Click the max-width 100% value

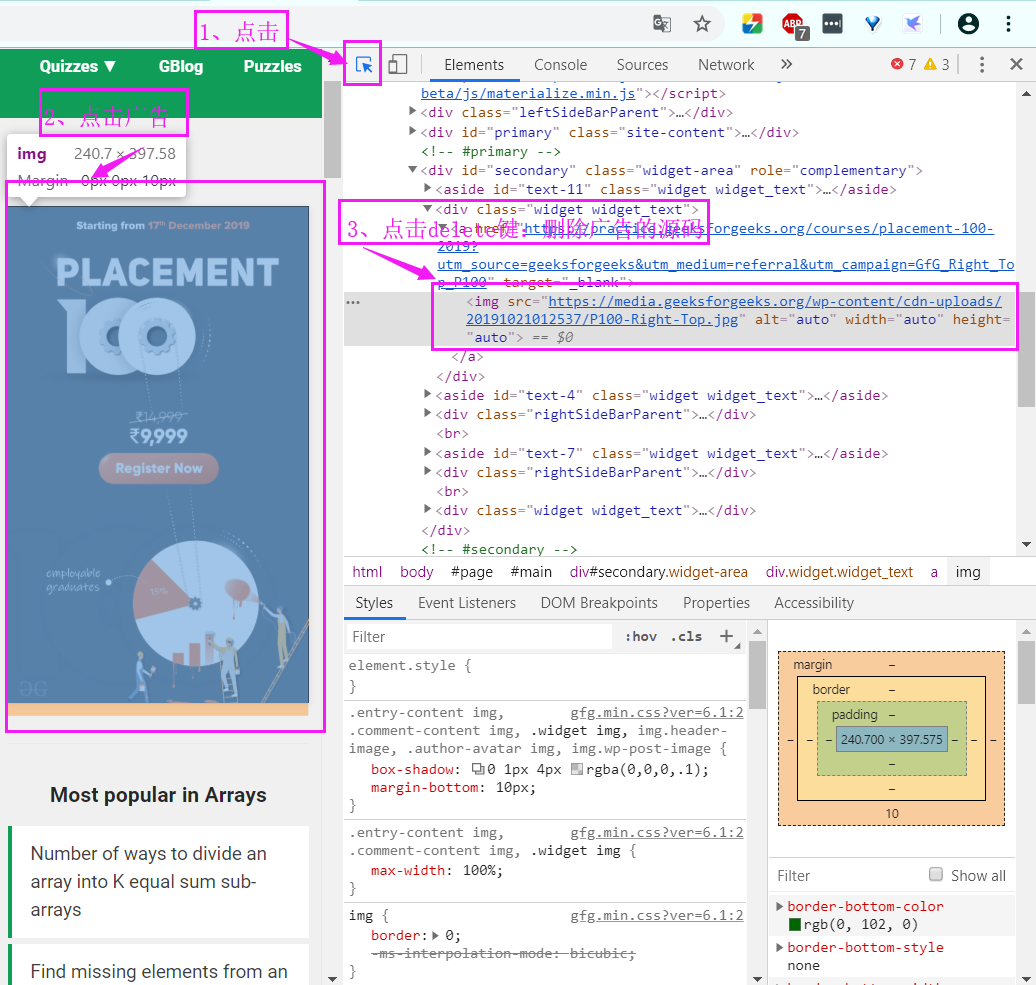click(x=480, y=870)
